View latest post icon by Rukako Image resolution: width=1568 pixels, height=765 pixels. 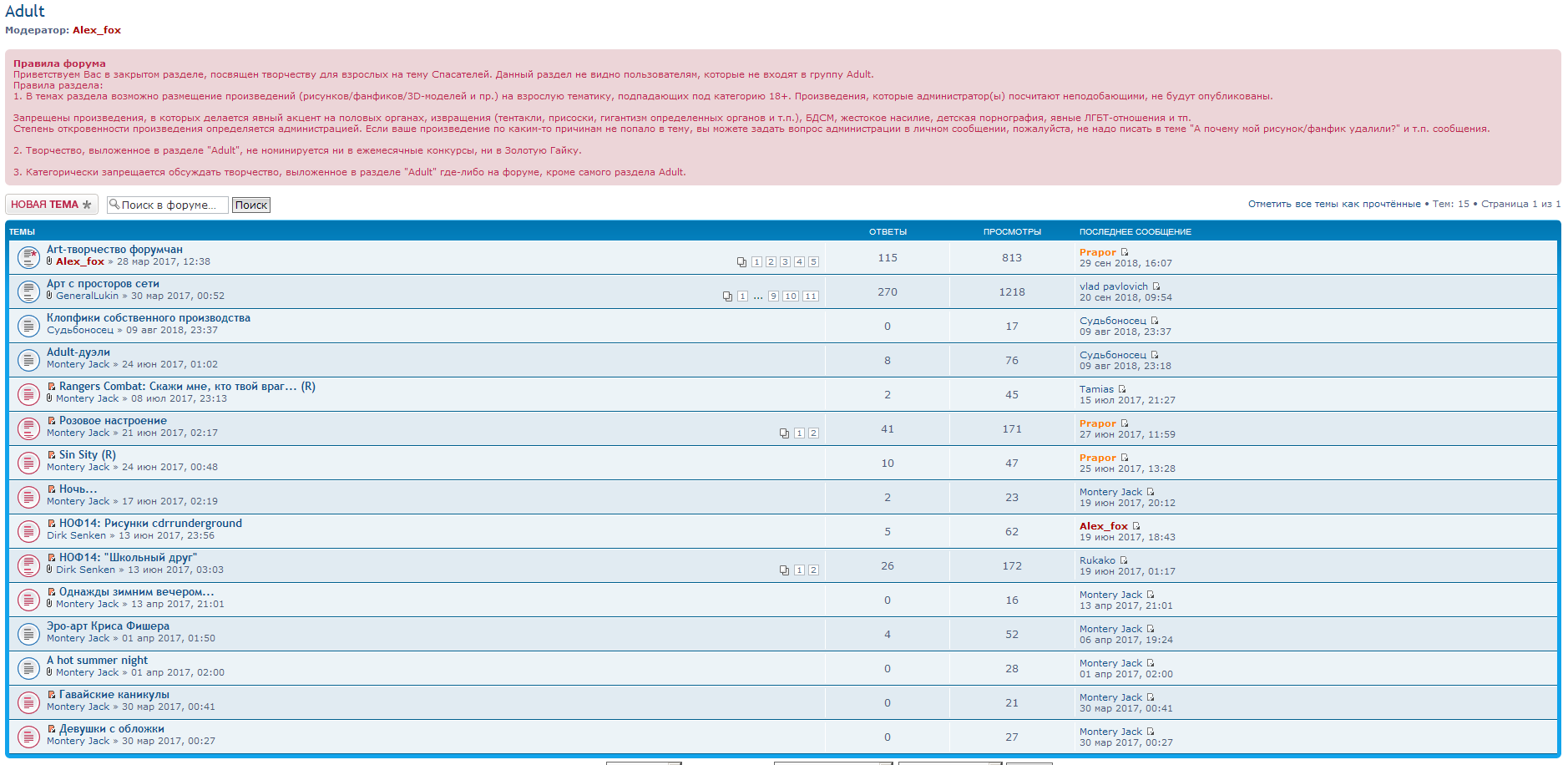point(1124,560)
